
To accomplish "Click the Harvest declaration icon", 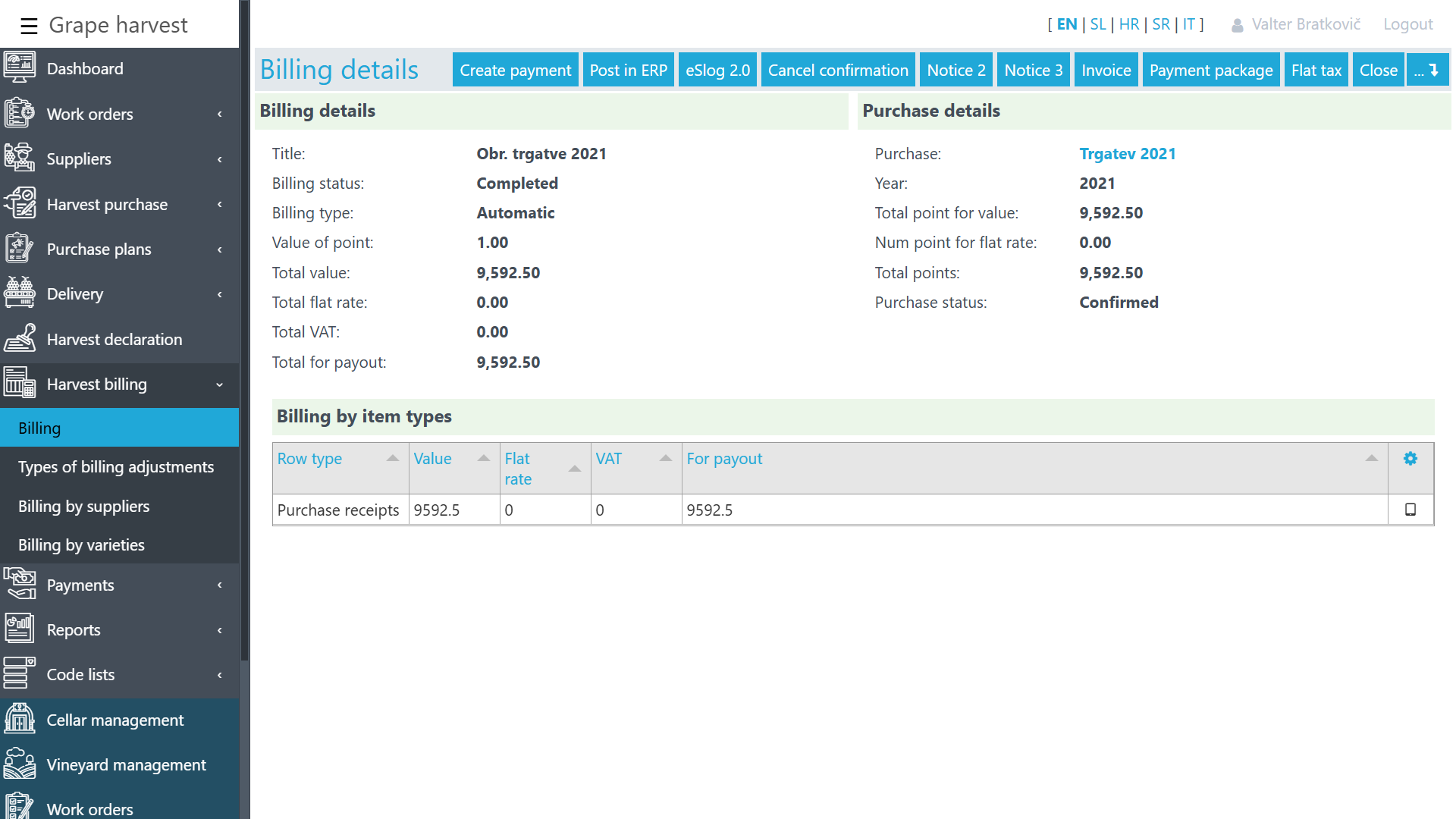I will pyautogui.click(x=19, y=339).
